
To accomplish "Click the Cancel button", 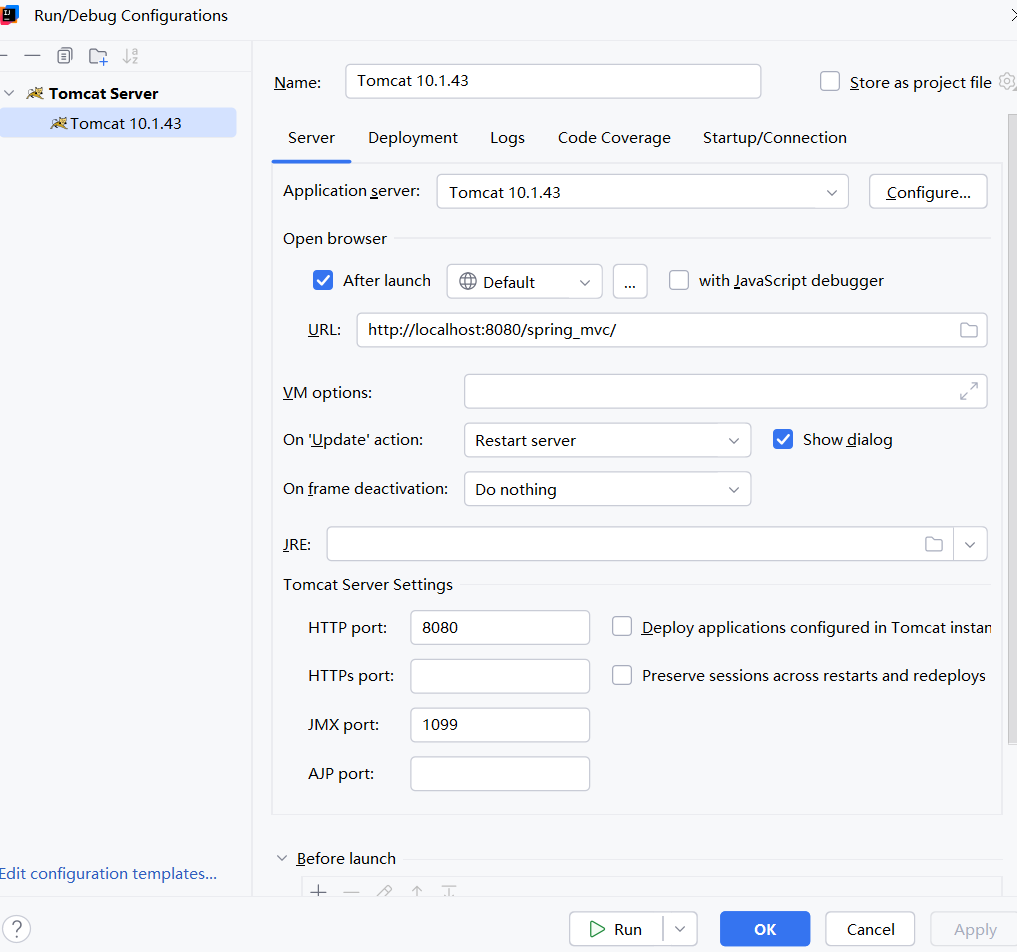I will click(870, 929).
